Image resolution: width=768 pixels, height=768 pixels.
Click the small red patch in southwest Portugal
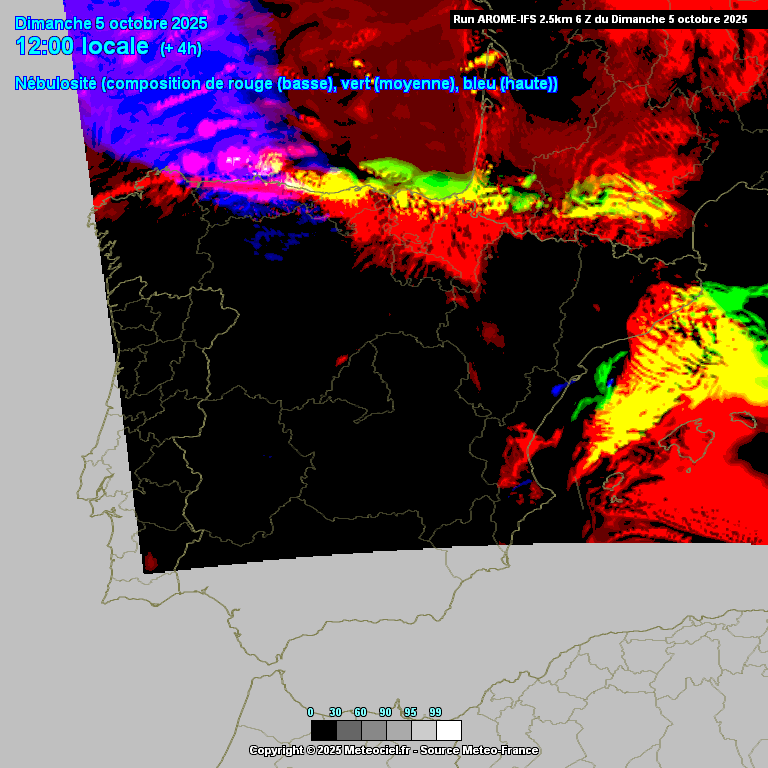click(151, 561)
